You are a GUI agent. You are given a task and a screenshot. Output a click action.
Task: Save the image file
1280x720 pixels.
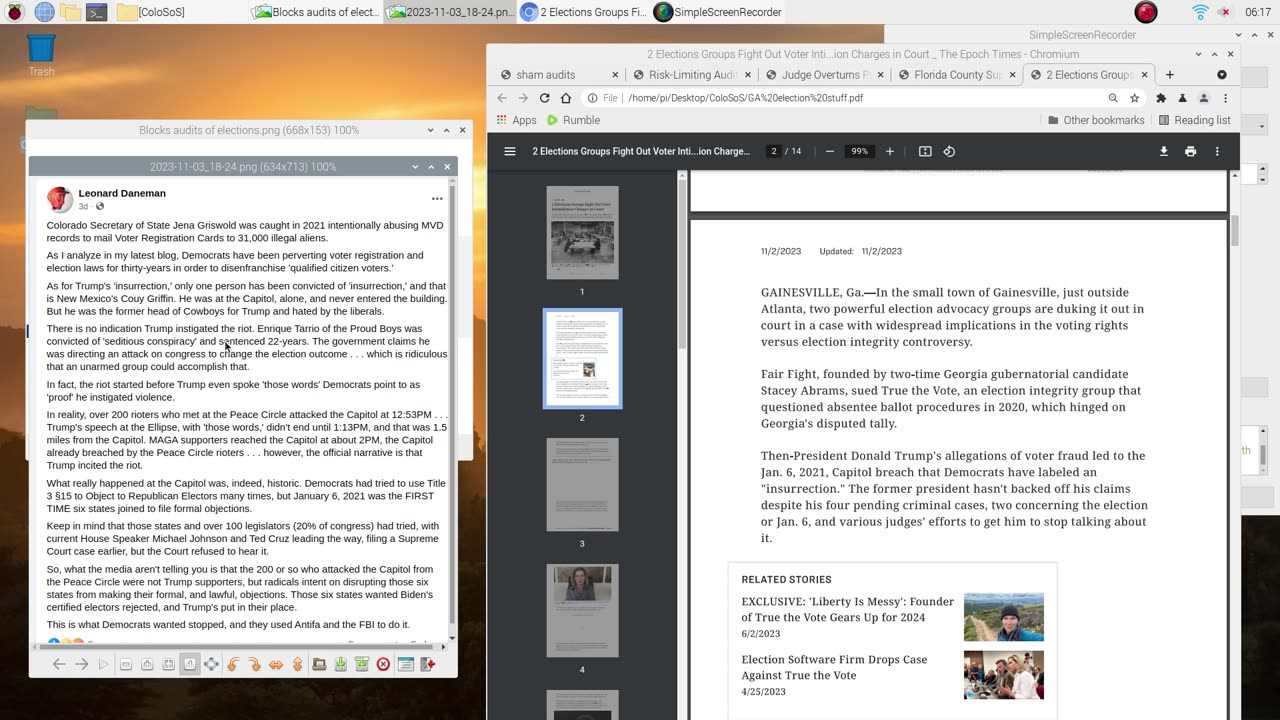(340, 664)
